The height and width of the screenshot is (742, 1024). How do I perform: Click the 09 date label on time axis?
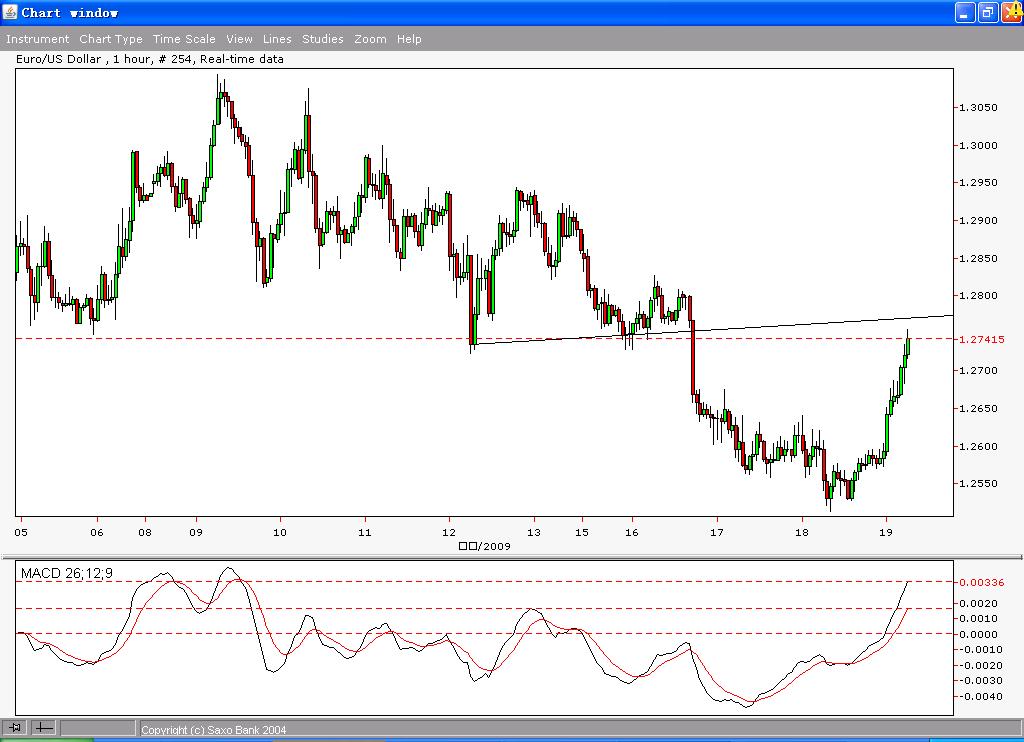pos(196,532)
